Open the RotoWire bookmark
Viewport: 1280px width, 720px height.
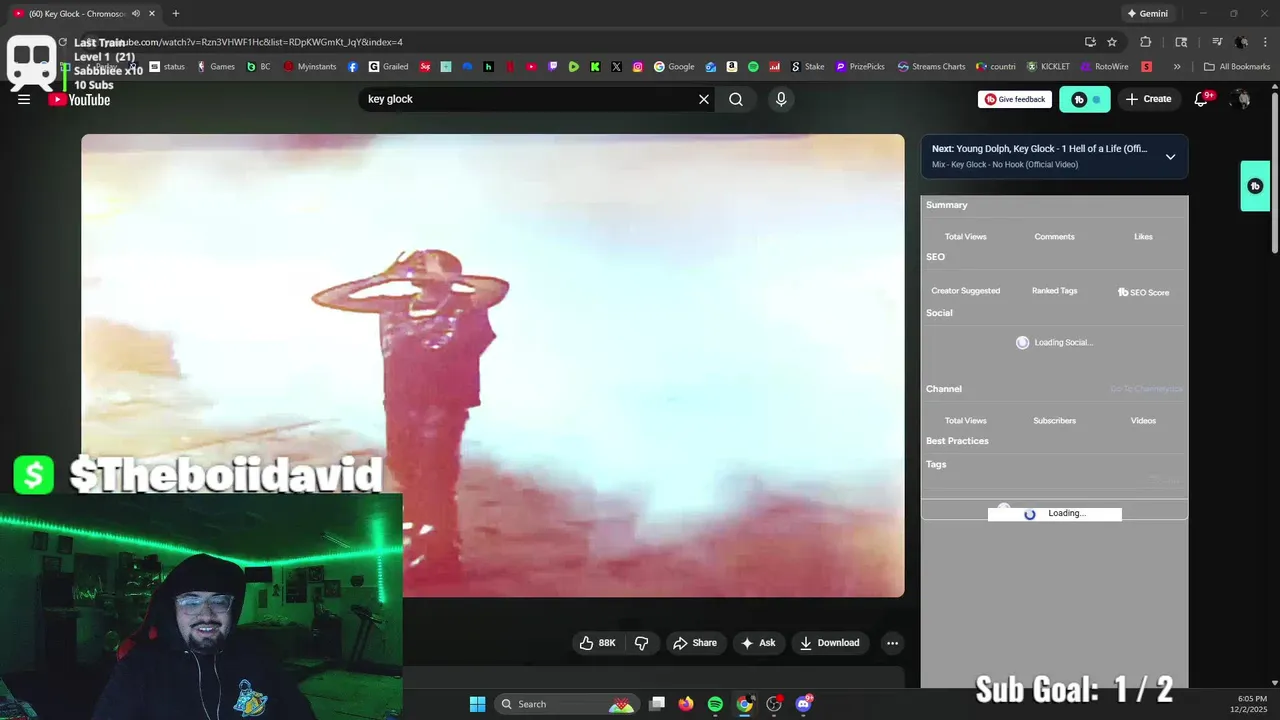[1105, 67]
